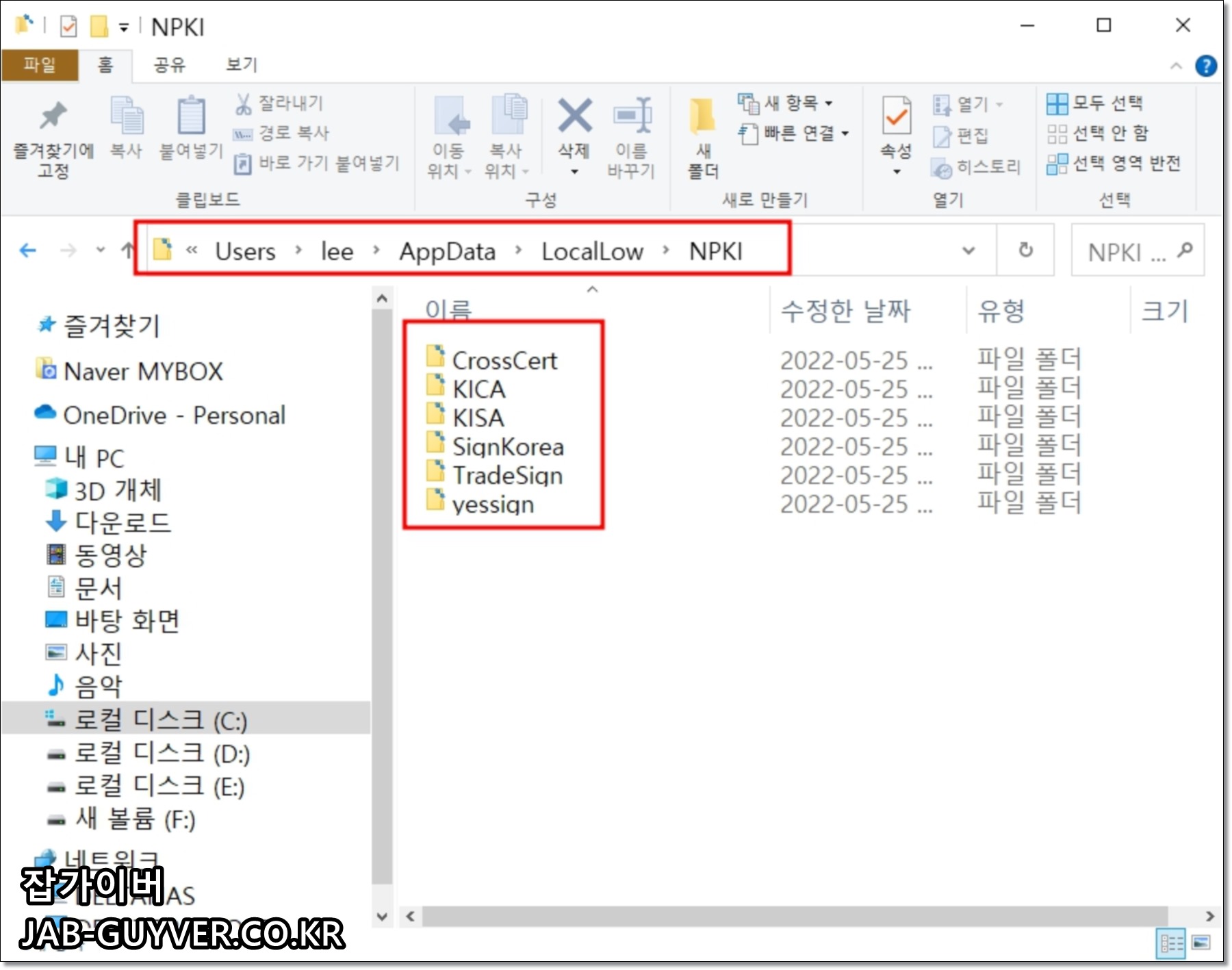The height and width of the screenshot is (970, 1232).
Task: Navigate to Users in the address bar
Action: click(245, 251)
